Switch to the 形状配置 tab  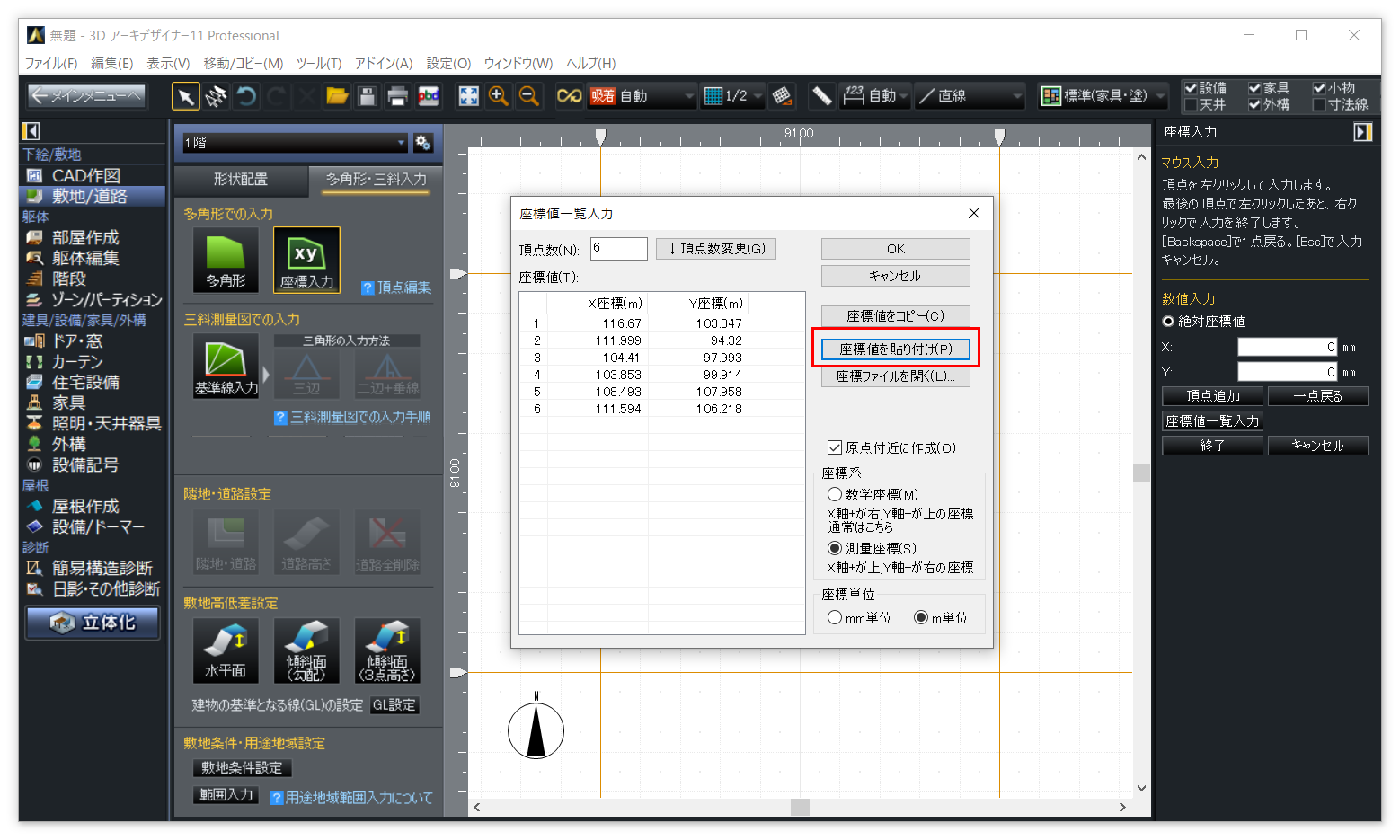click(241, 180)
